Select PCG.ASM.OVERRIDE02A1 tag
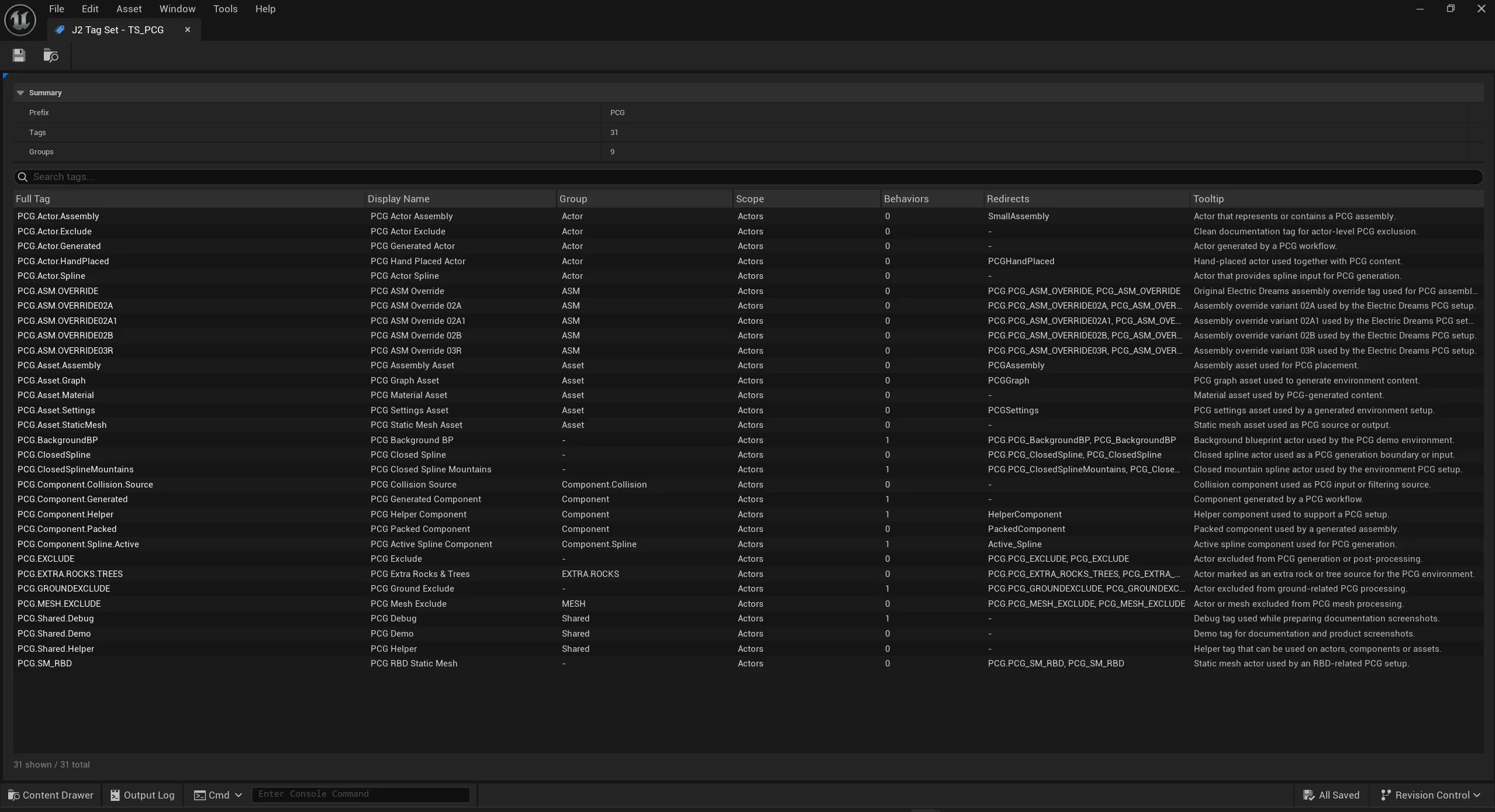 click(x=67, y=321)
